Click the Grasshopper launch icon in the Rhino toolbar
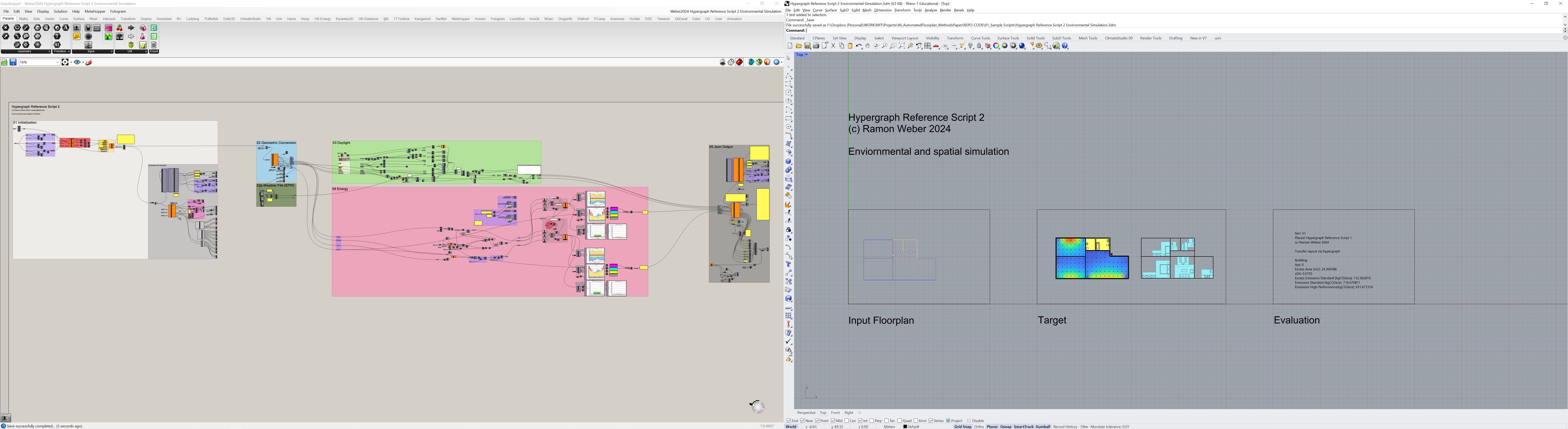1568x429 pixels. click(1056, 46)
